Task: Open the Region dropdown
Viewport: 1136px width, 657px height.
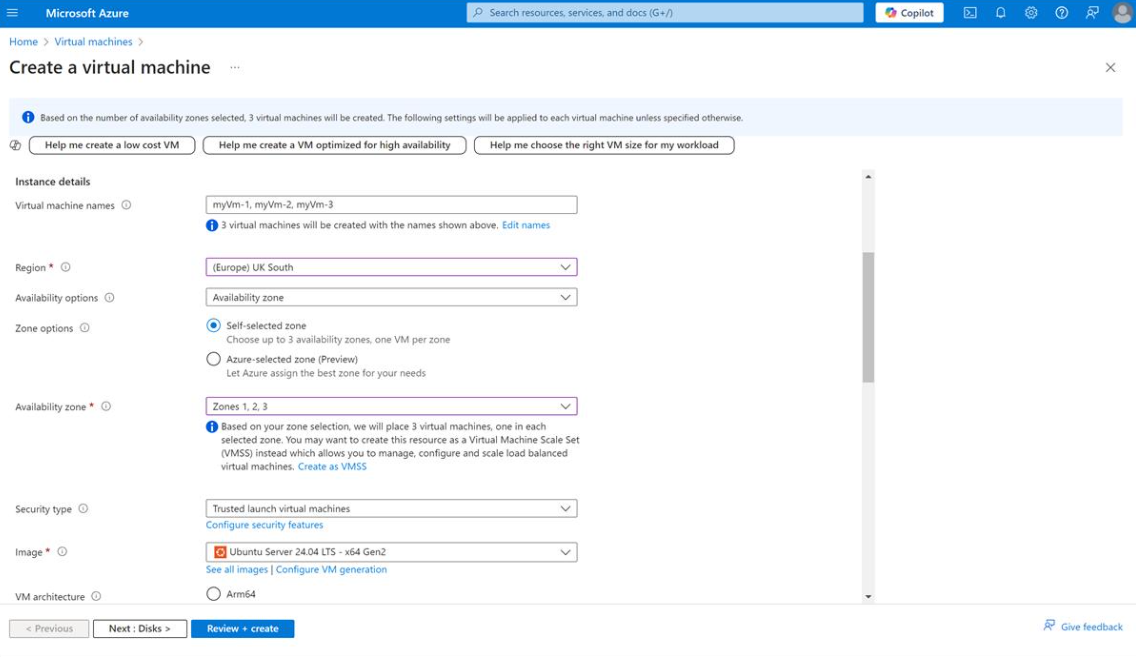Action: [x=391, y=267]
